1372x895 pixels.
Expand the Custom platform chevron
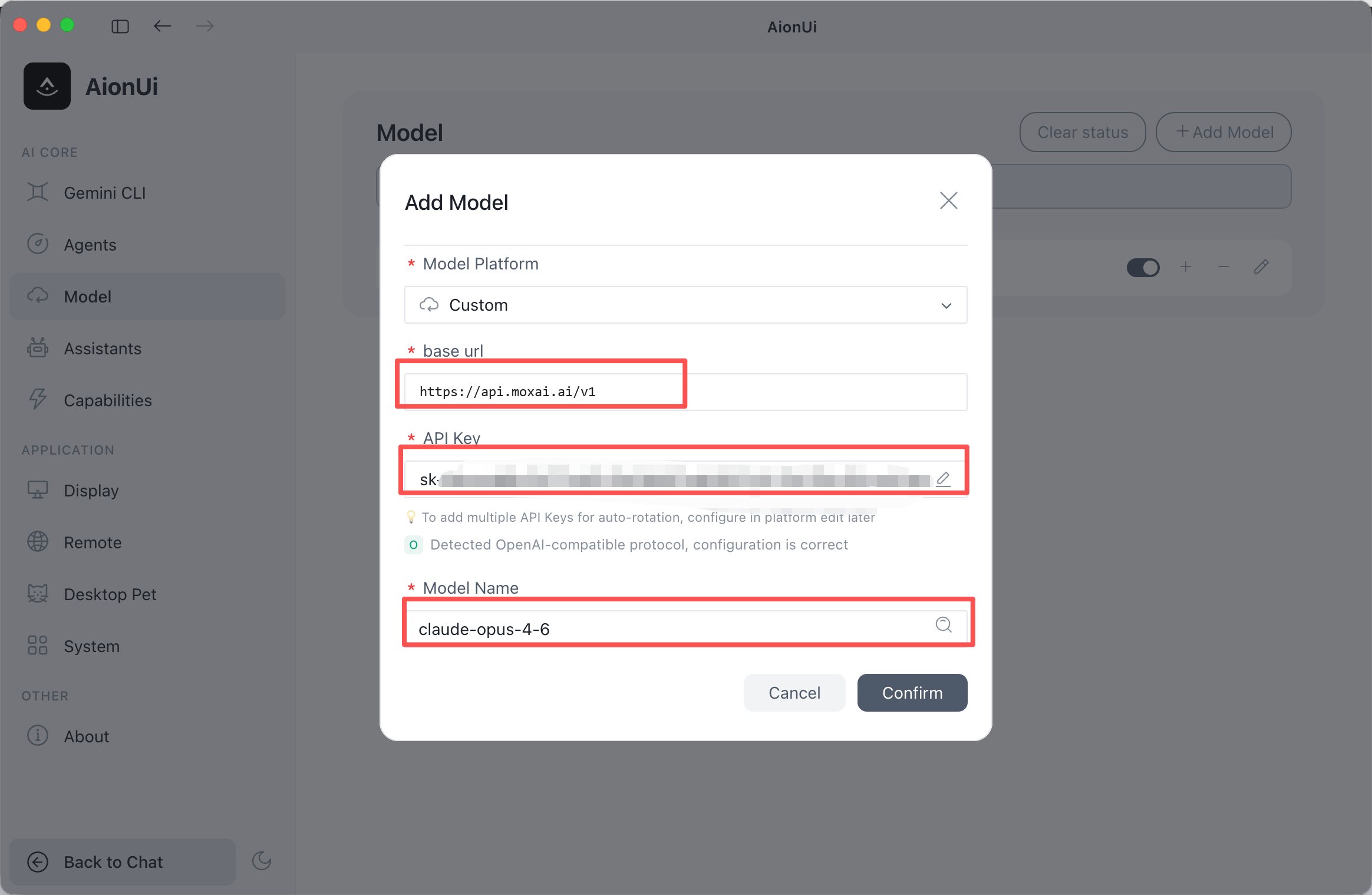click(x=946, y=305)
